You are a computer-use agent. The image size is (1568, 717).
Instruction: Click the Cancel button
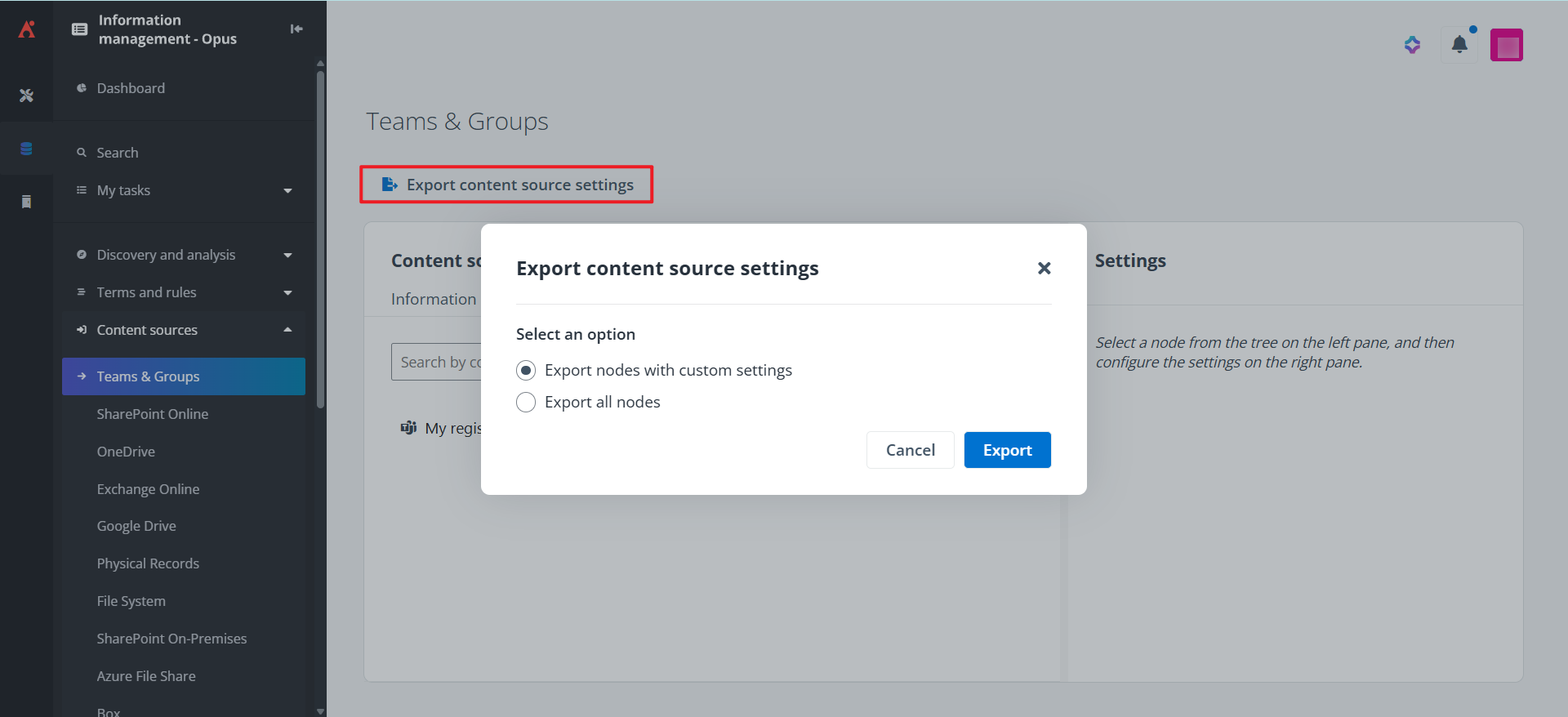(x=910, y=450)
